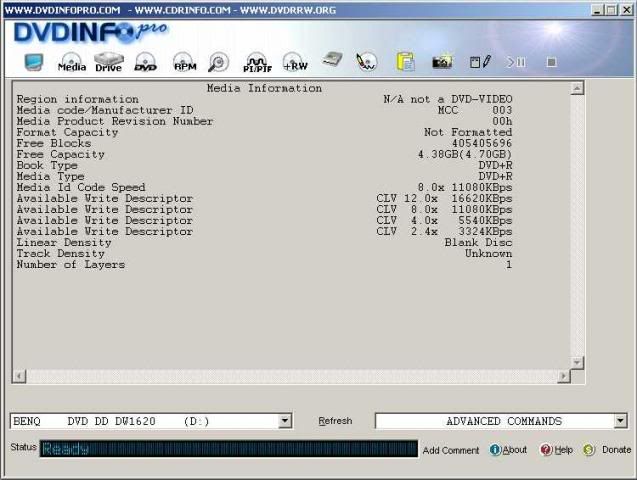This screenshot has width=637, height=480.
Task: Click the 'Media Id Code Speed' label
Action: click(x=81, y=188)
